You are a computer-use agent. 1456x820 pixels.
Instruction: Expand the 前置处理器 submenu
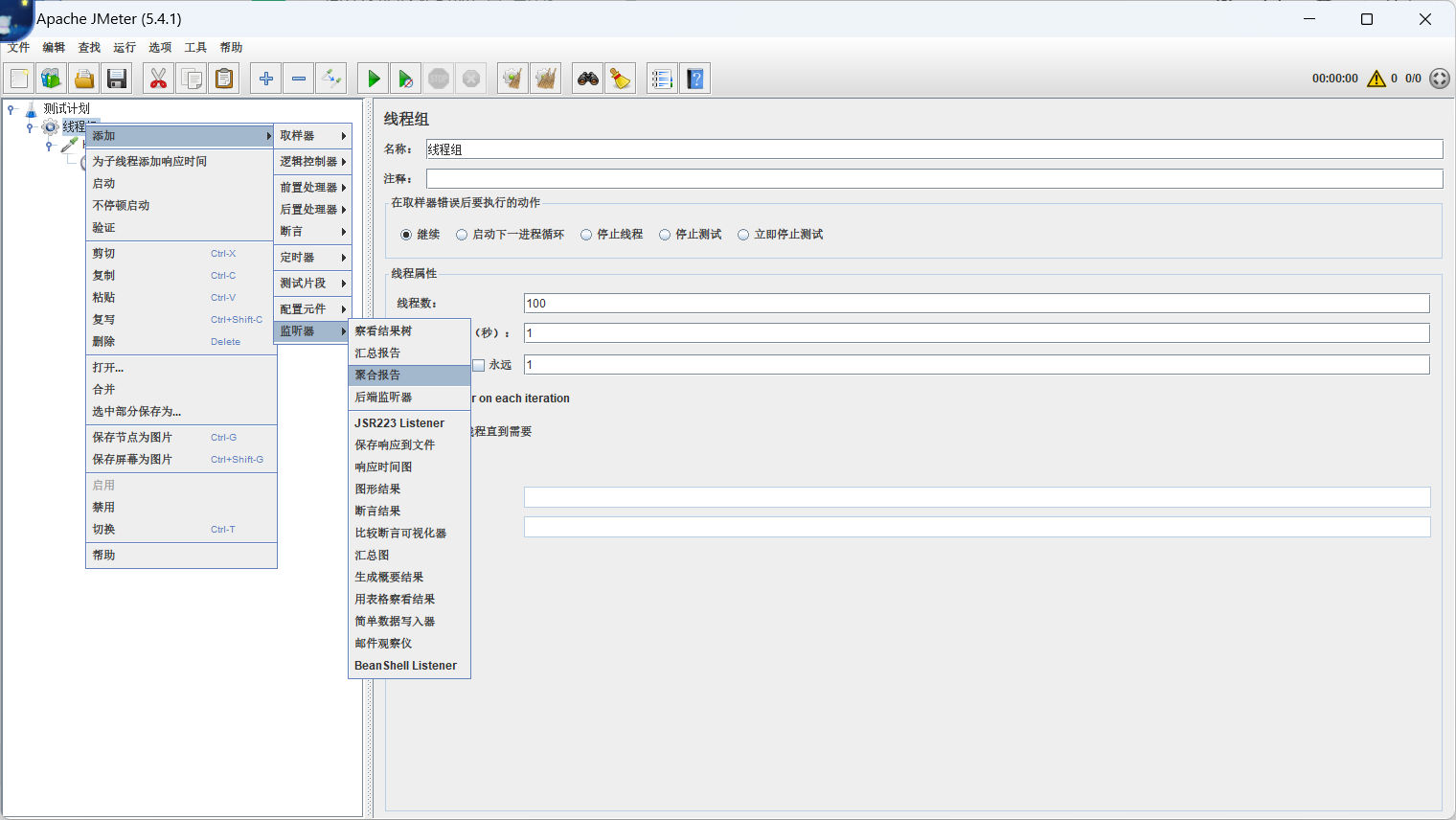pyautogui.click(x=312, y=188)
